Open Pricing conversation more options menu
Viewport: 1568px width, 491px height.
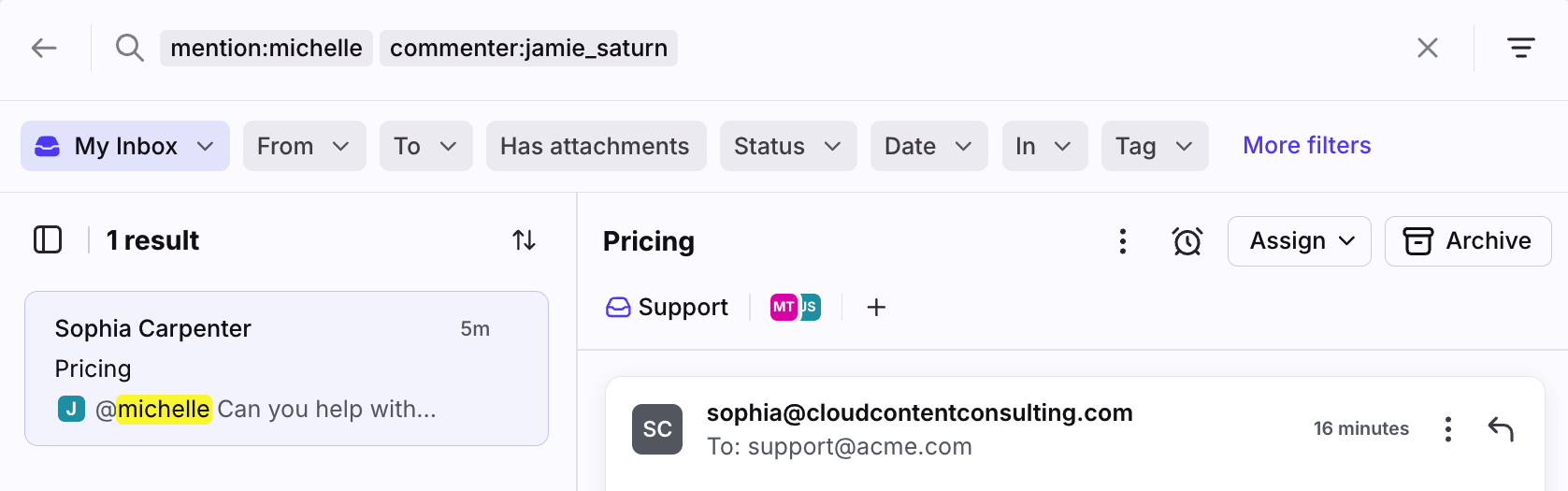click(1122, 241)
